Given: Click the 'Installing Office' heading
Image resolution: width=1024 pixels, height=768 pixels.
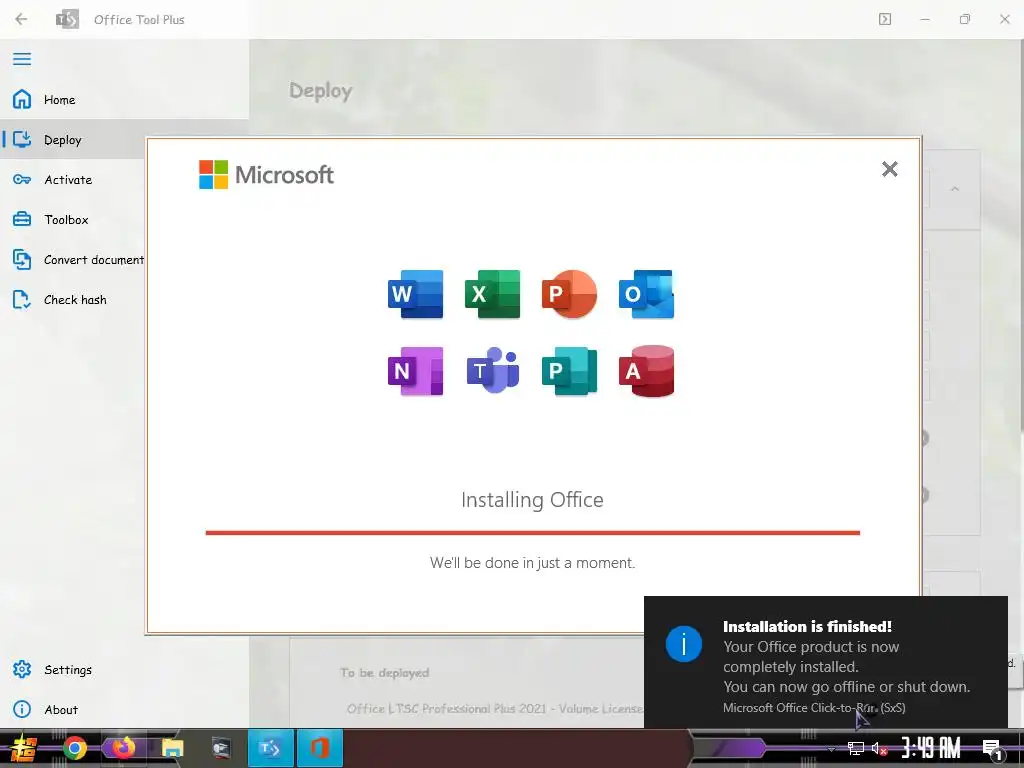Looking at the screenshot, I should pyautogui.click(x=532, y=500).
